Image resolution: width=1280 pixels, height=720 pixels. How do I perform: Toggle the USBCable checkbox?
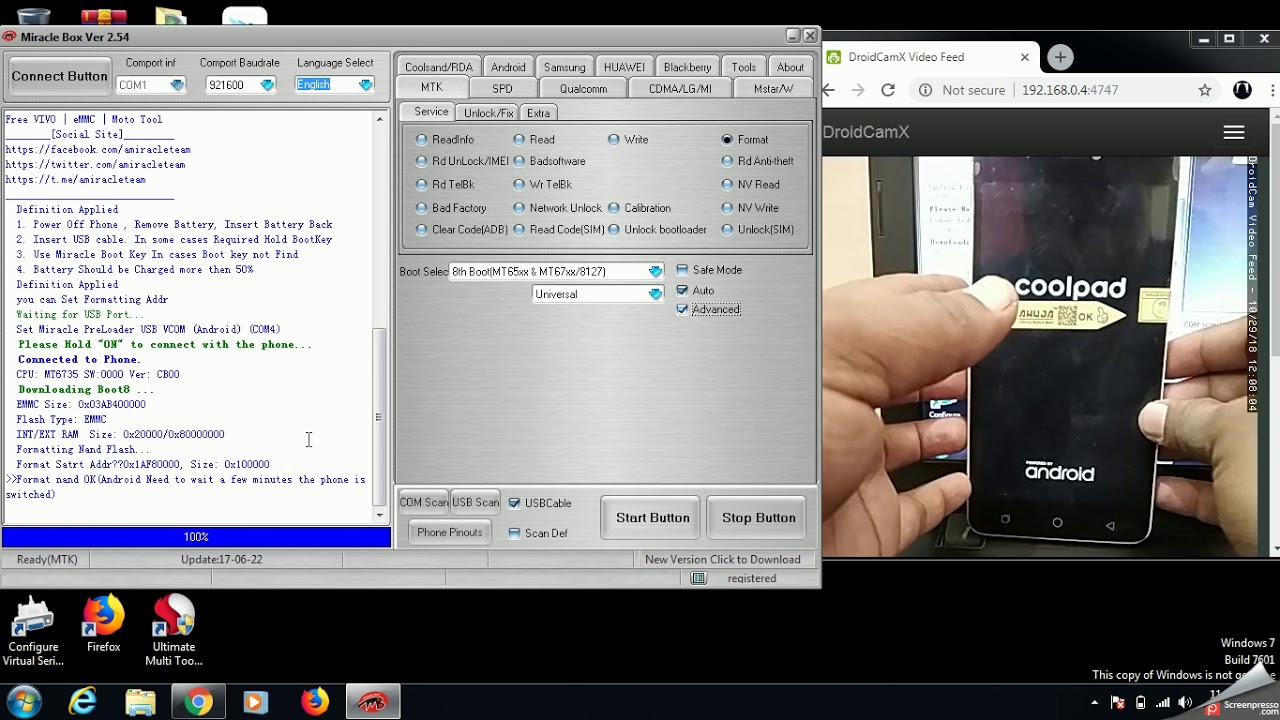click(x=514, y=503)
